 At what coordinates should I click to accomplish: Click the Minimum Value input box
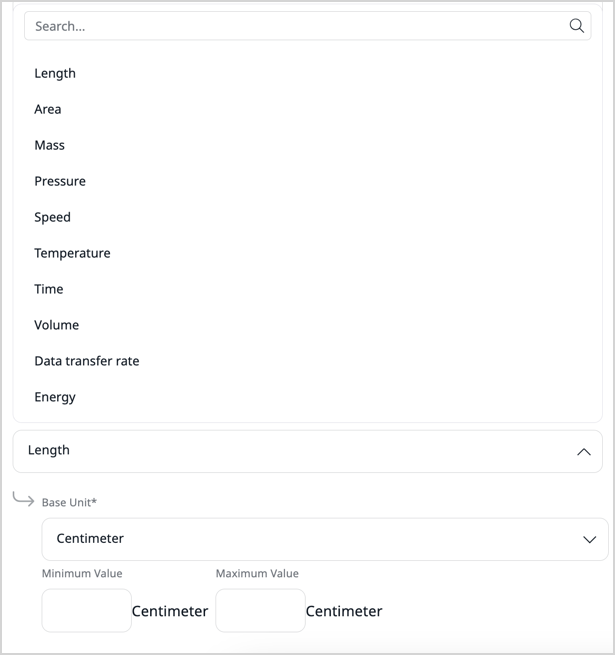(x=87, y=610)
